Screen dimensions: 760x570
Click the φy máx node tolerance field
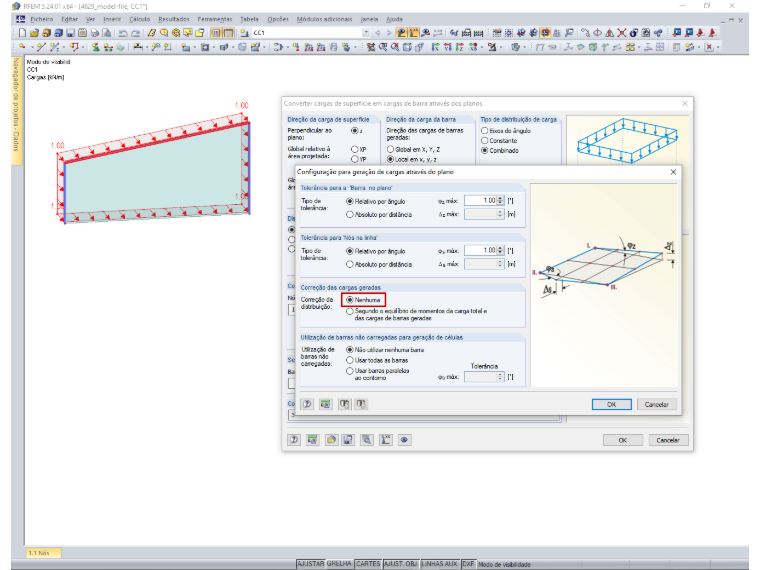click(480, 250)
